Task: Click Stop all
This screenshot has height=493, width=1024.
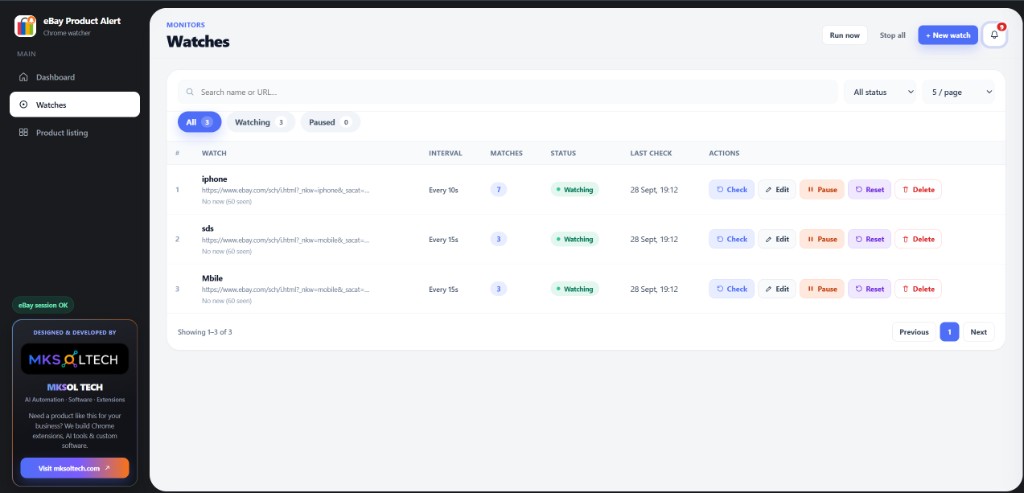Action: 892,35
